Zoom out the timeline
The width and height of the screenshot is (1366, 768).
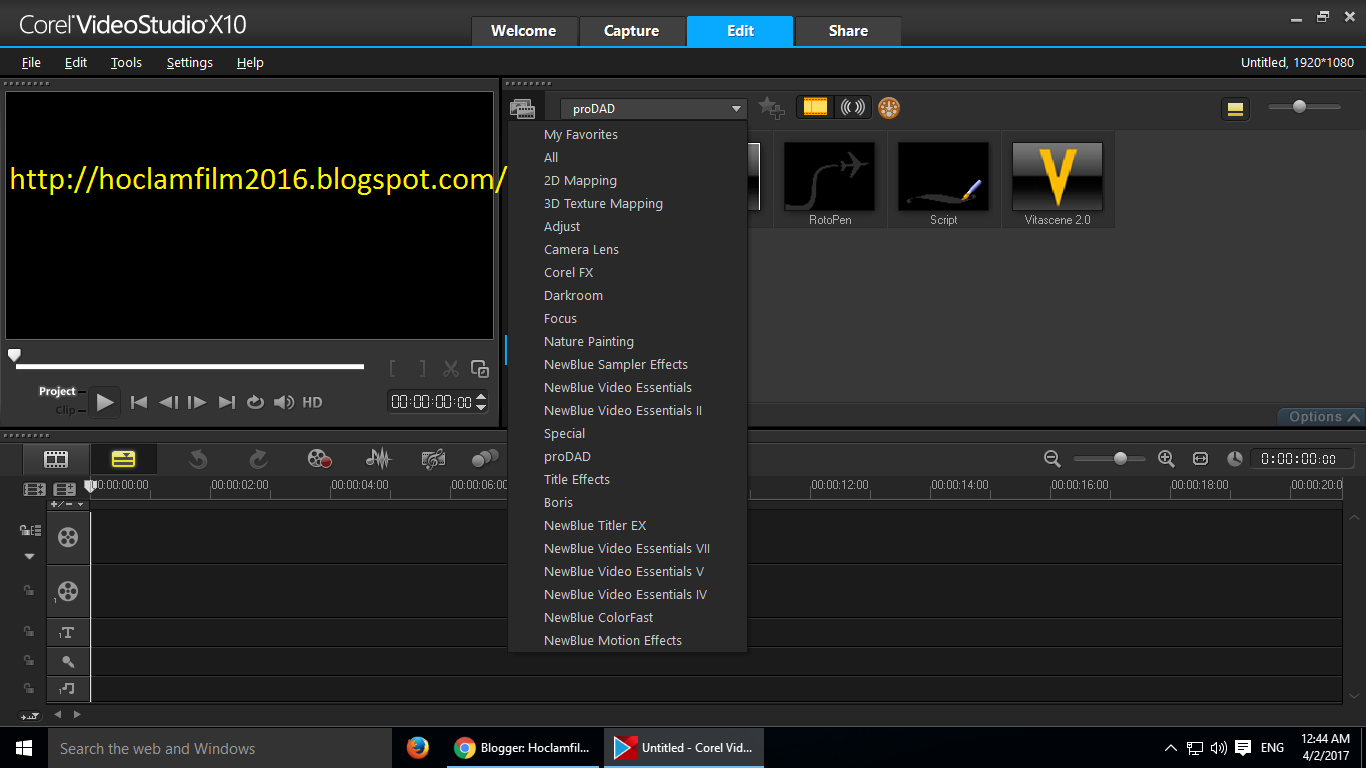coord(1052,458)
